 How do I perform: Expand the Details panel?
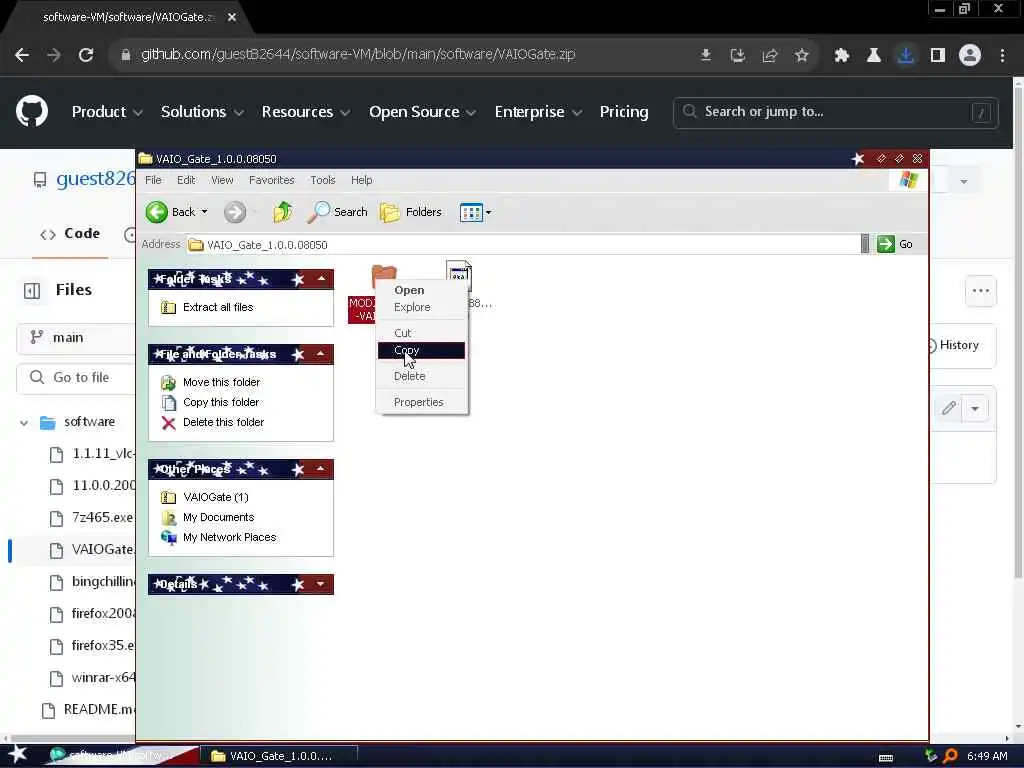coord(321,584)
